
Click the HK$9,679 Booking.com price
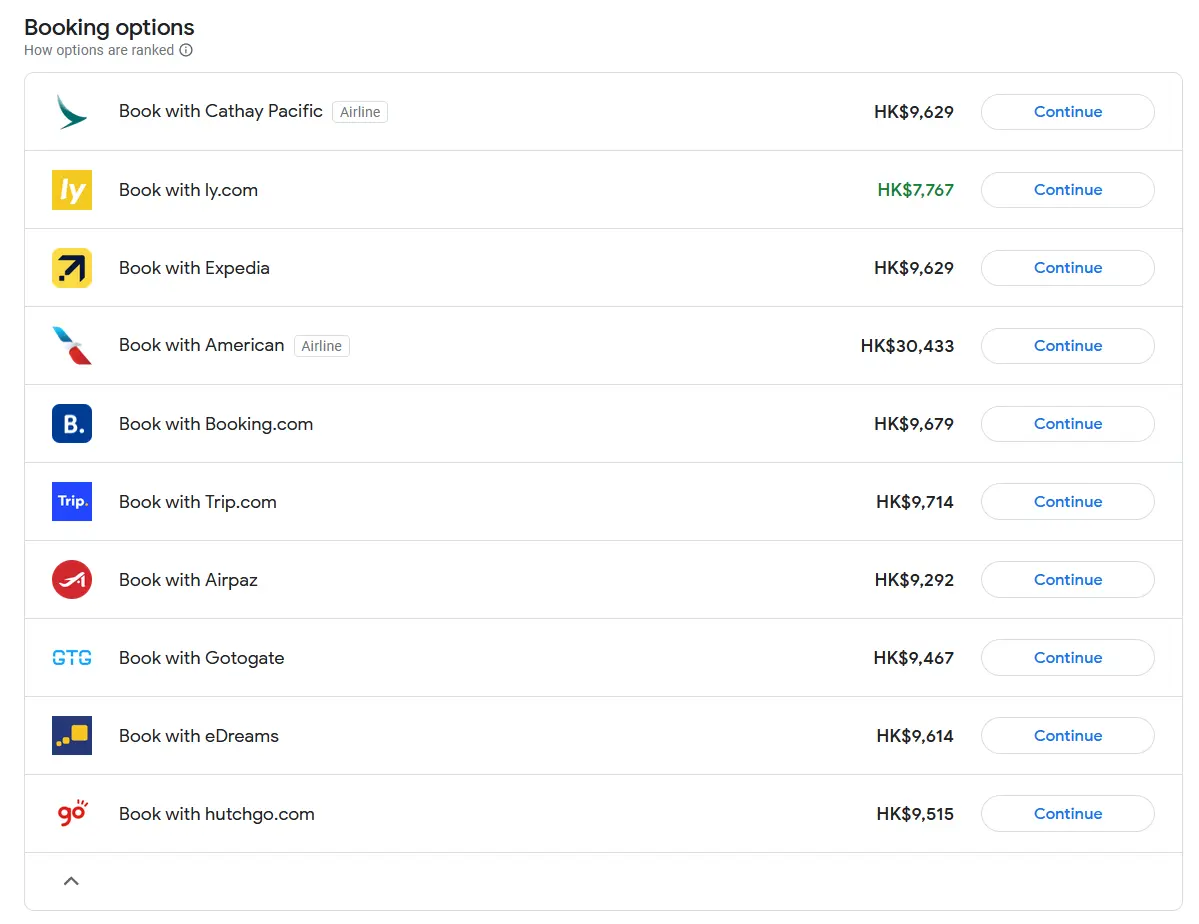coord(914,424)
